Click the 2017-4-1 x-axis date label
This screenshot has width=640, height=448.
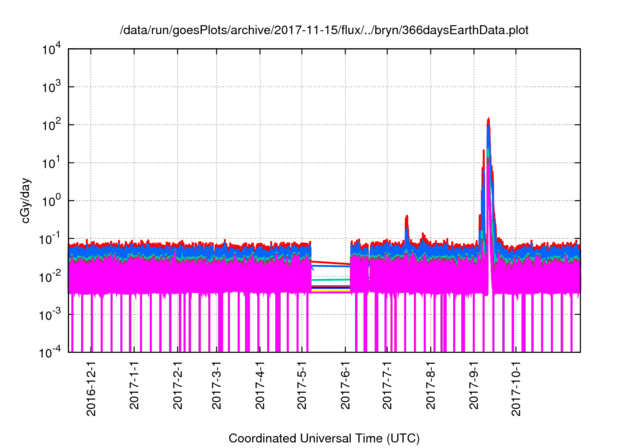point(260,385)
